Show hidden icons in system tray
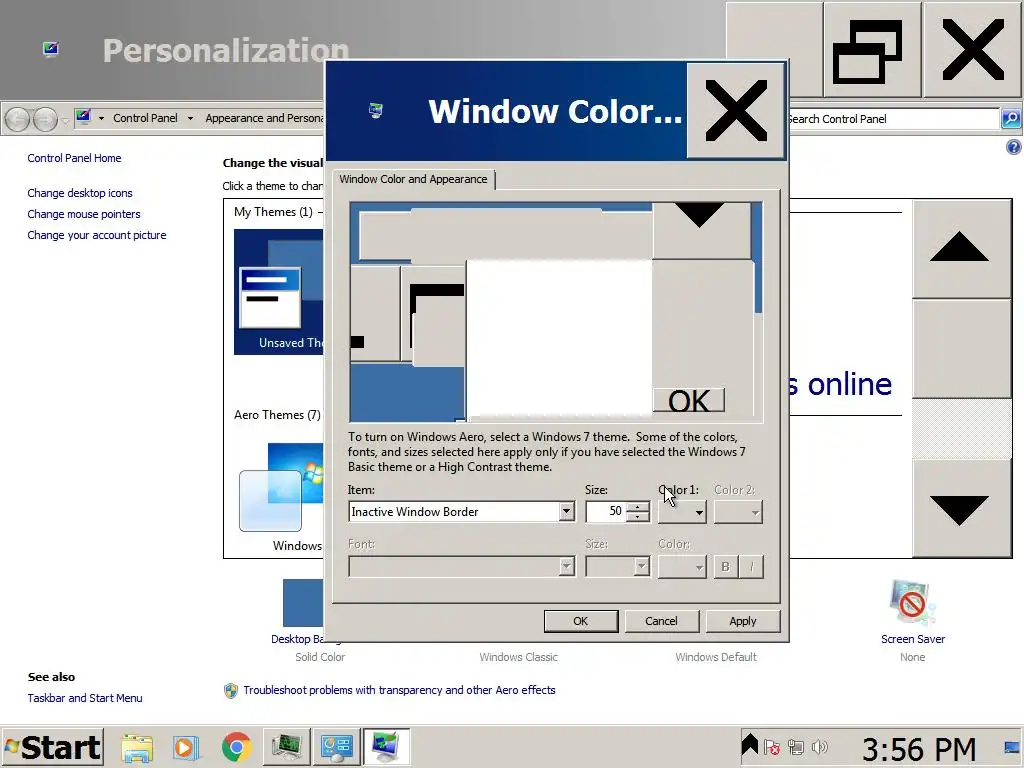Image resolution: width=1024 pixels, height=768 pixels. pyautogui.click(x=749, y=746)
